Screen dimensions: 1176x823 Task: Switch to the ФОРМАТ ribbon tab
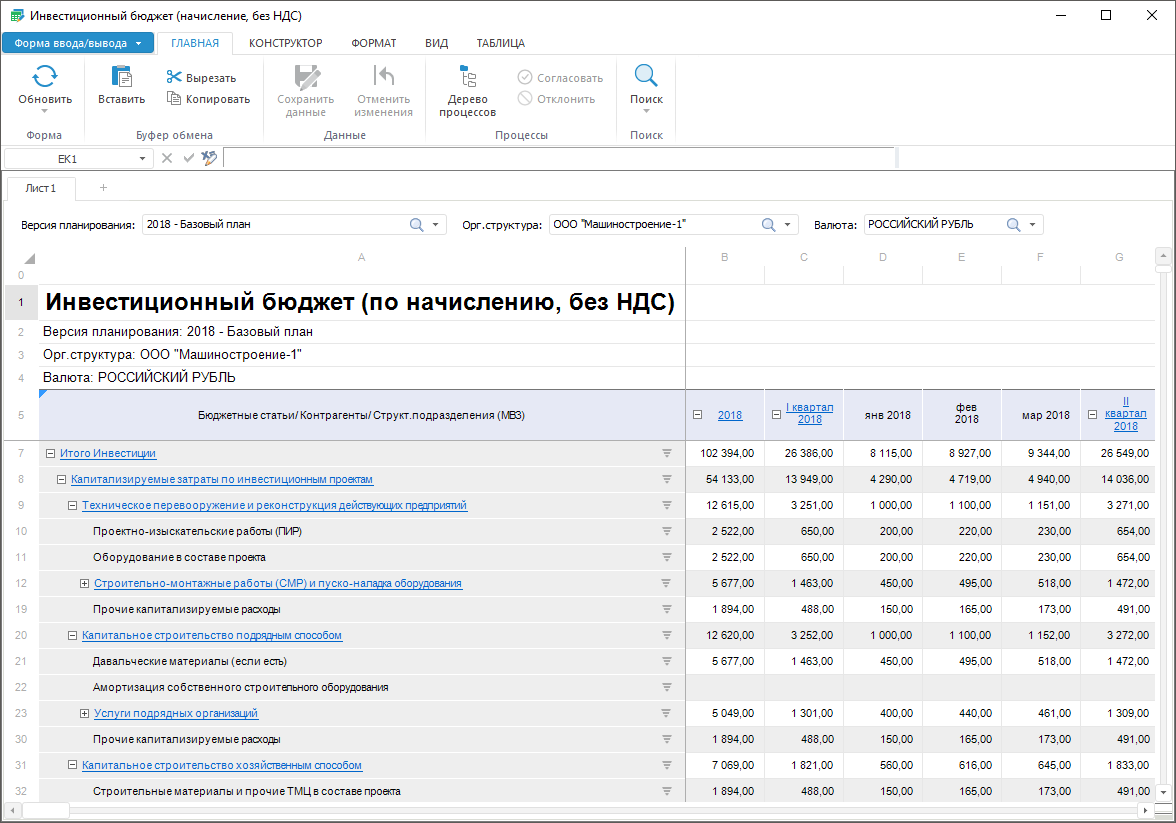tap(373, 43)
